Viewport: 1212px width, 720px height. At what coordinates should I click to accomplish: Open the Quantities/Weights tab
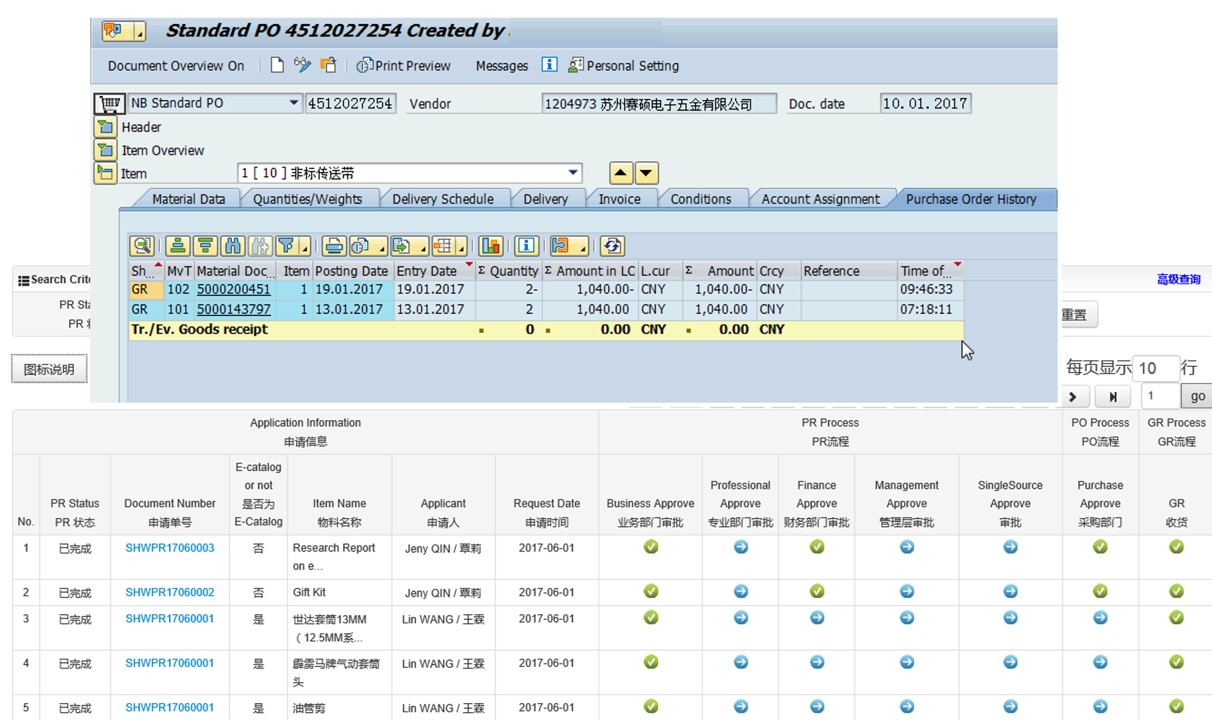pos(307,199)
